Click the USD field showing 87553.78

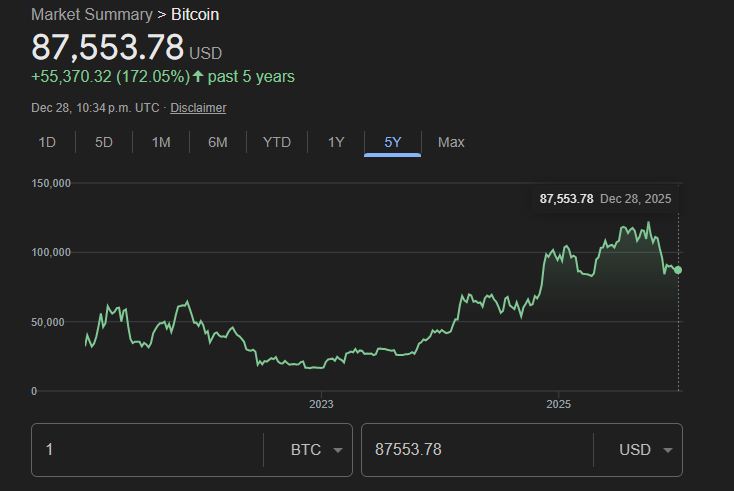[x=477, y=450]
